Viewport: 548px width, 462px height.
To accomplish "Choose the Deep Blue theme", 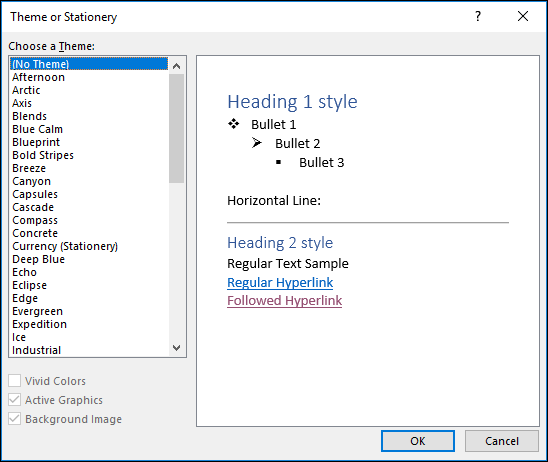I will click(89, 259).
